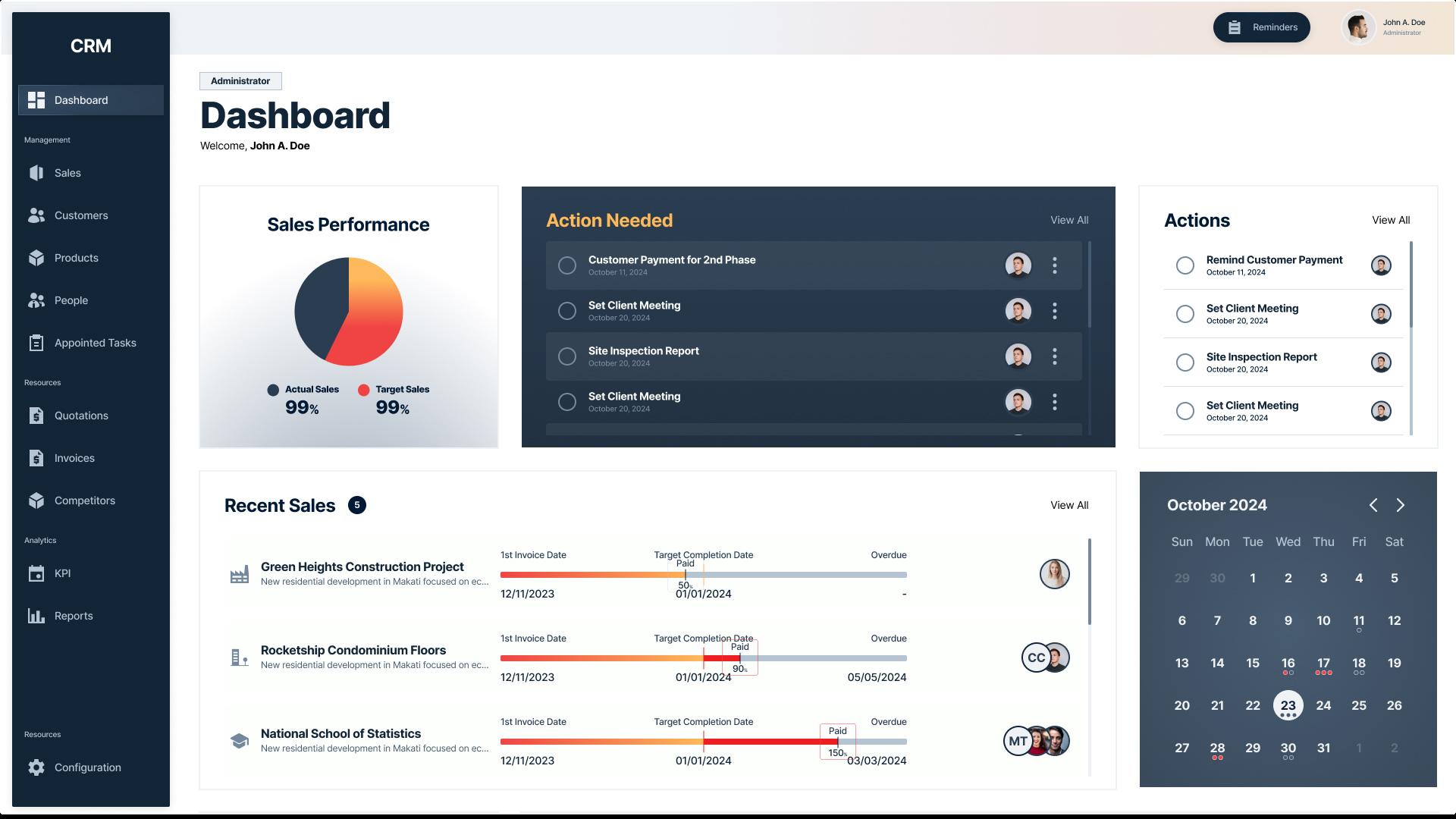
Task: Select October 23 in the calendar
Action: tap(1288, 705)
